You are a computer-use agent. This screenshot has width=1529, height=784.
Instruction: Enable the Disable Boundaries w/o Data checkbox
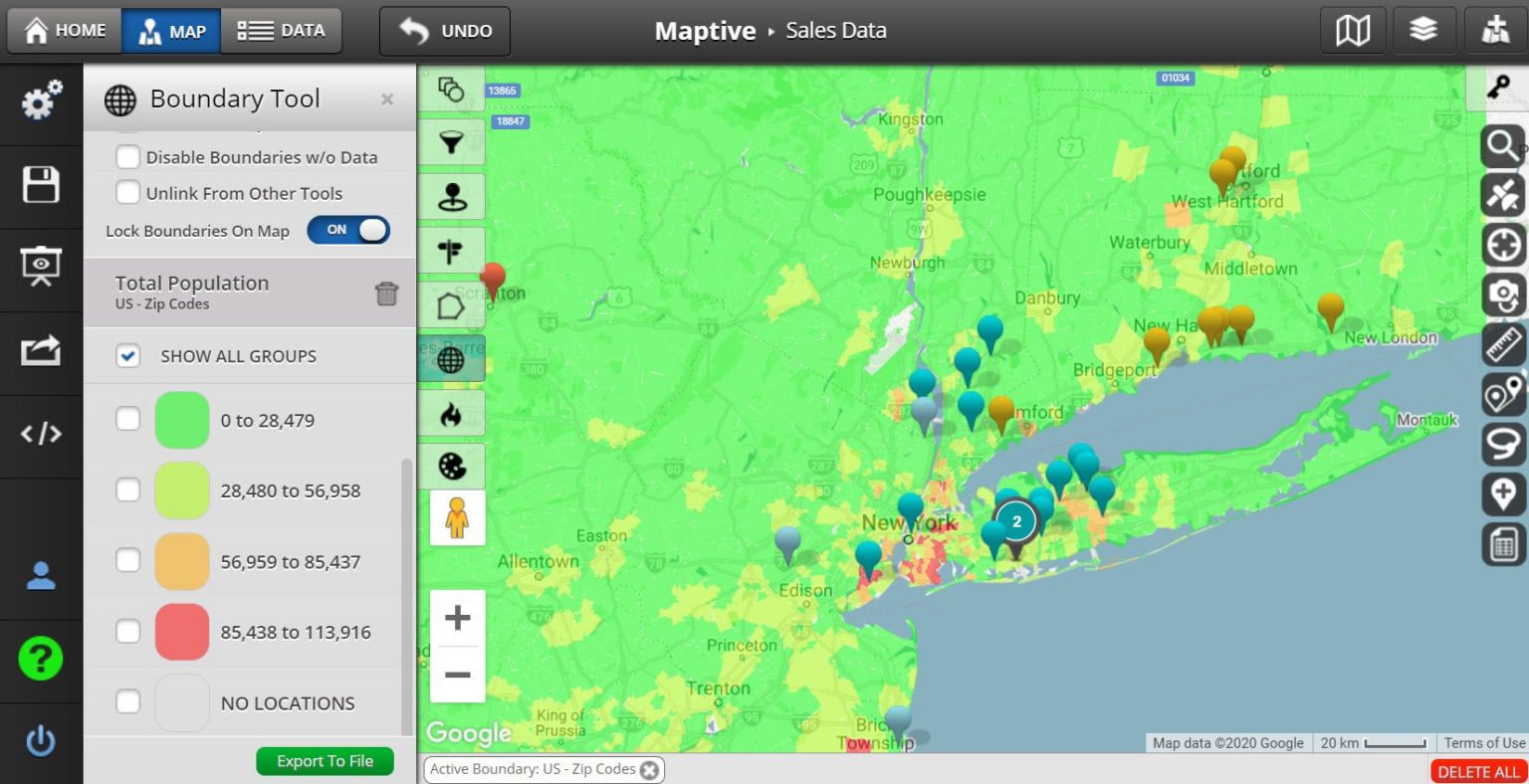127,156
